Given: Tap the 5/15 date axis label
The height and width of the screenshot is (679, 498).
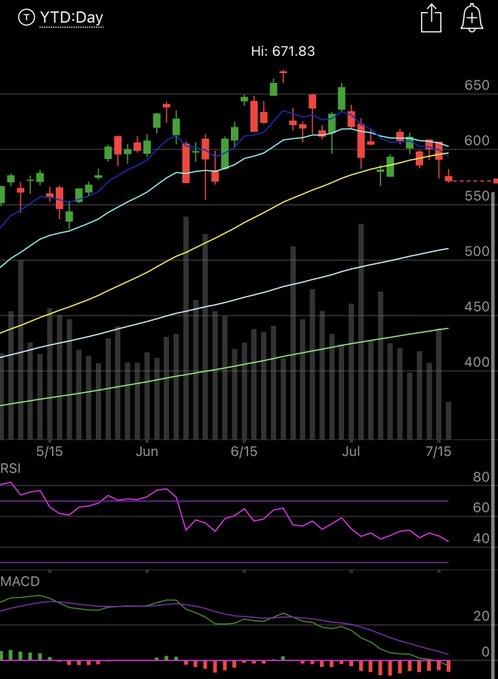Looking at the screenshot, I should (49, 452).
